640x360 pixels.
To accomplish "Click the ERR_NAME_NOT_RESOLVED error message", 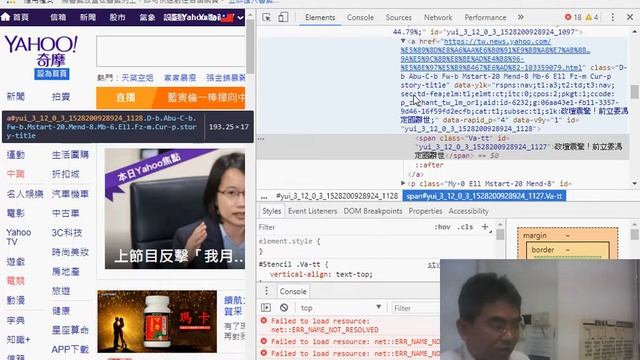I will (x=324, y=325).
